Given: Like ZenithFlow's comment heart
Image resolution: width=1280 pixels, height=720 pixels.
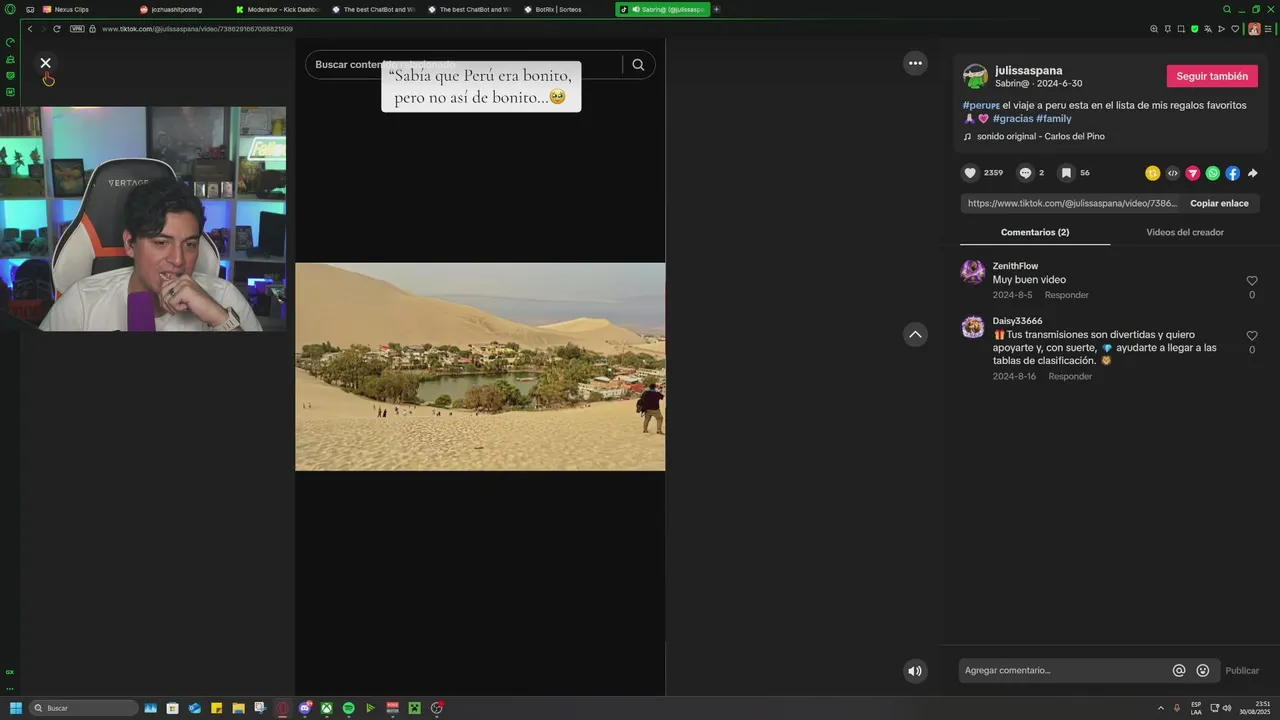Looking at the screenshot, I should coord(1252,281).
